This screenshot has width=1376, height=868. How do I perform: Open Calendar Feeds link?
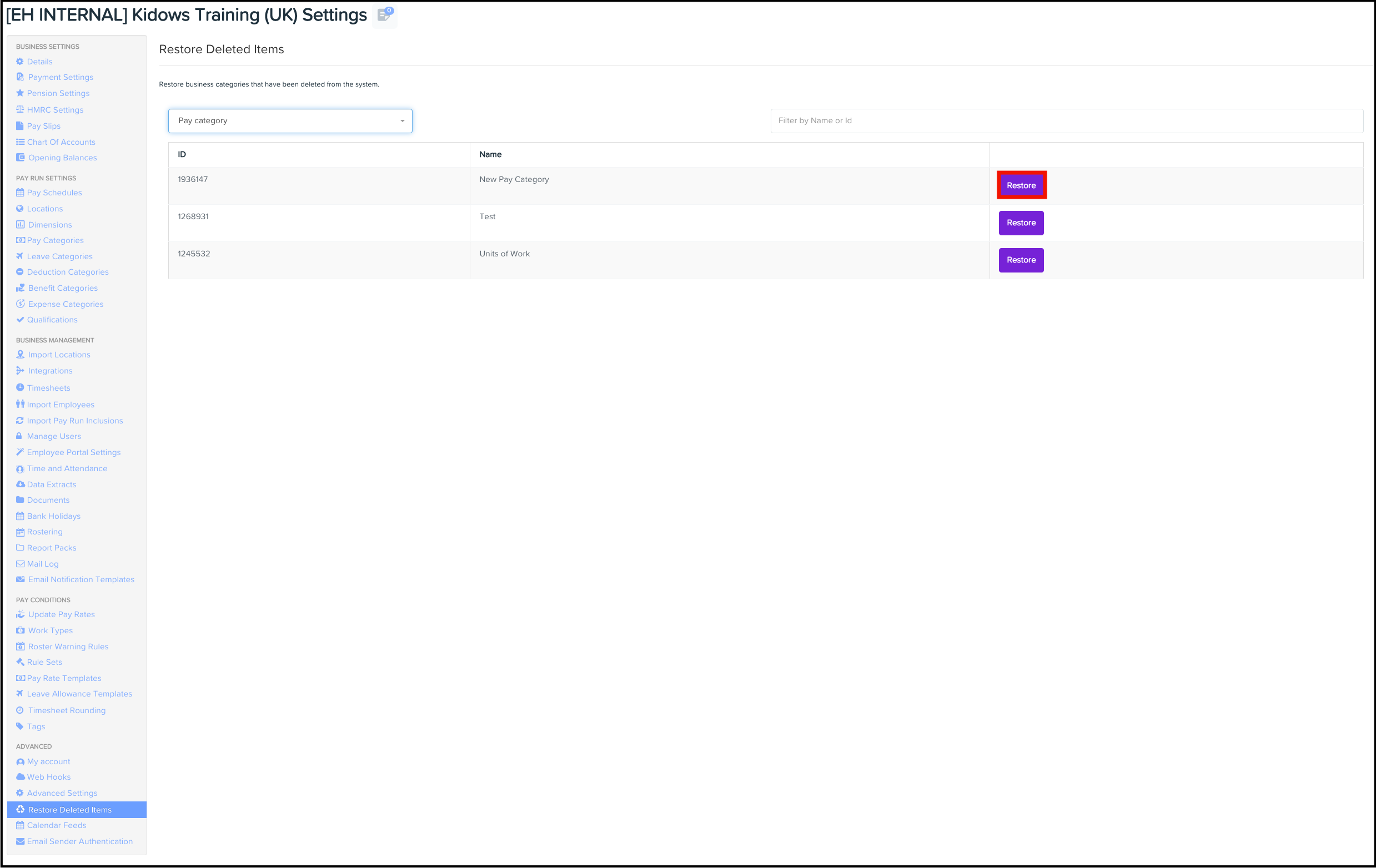pos(57,826)
